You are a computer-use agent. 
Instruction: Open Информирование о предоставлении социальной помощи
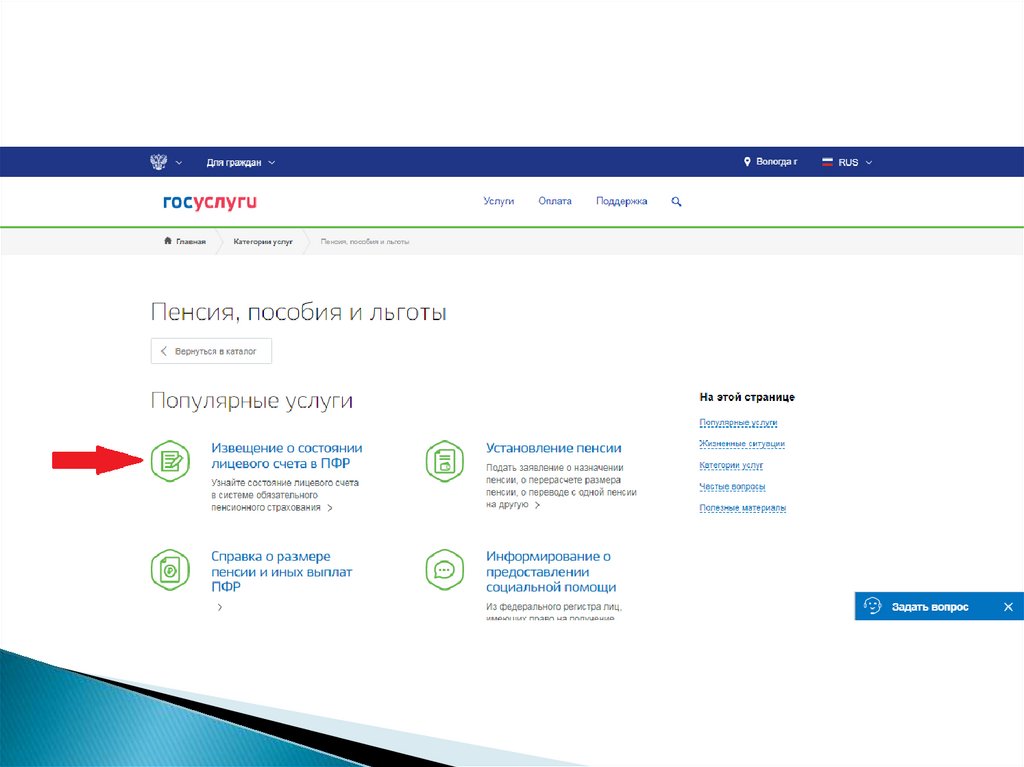(551, 572)
